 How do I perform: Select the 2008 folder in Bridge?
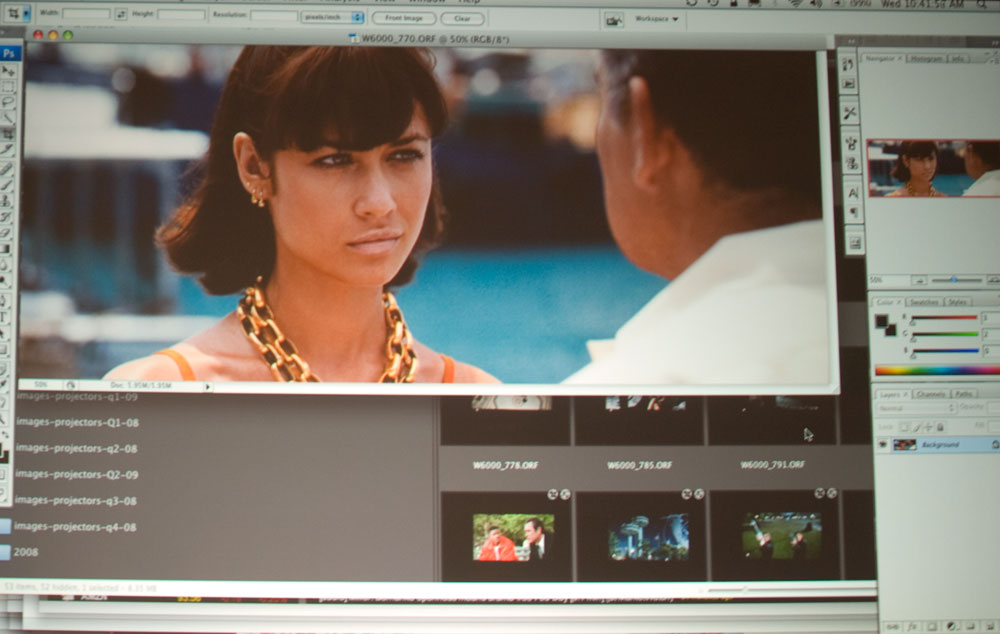[x=26, y=552]
